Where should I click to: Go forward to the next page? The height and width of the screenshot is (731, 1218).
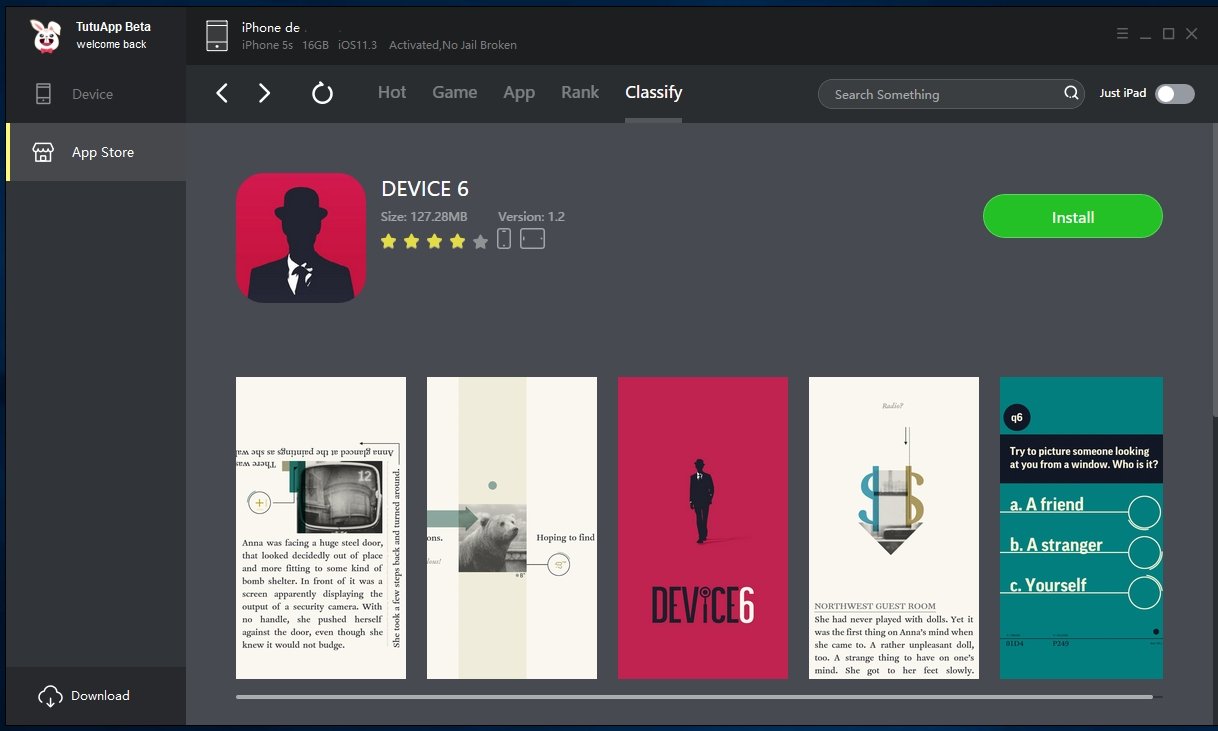pos(264,94)
